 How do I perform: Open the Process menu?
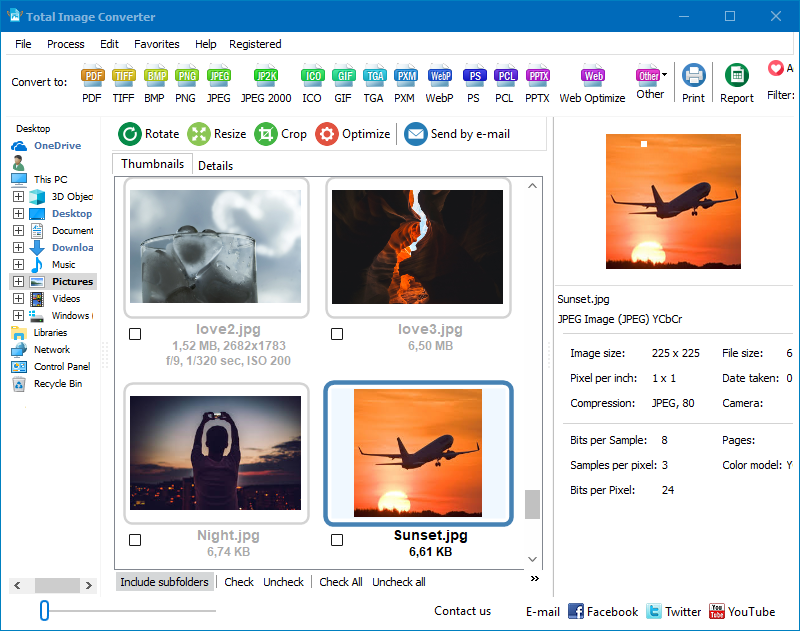pyautogui.click(x=66, y=44)
